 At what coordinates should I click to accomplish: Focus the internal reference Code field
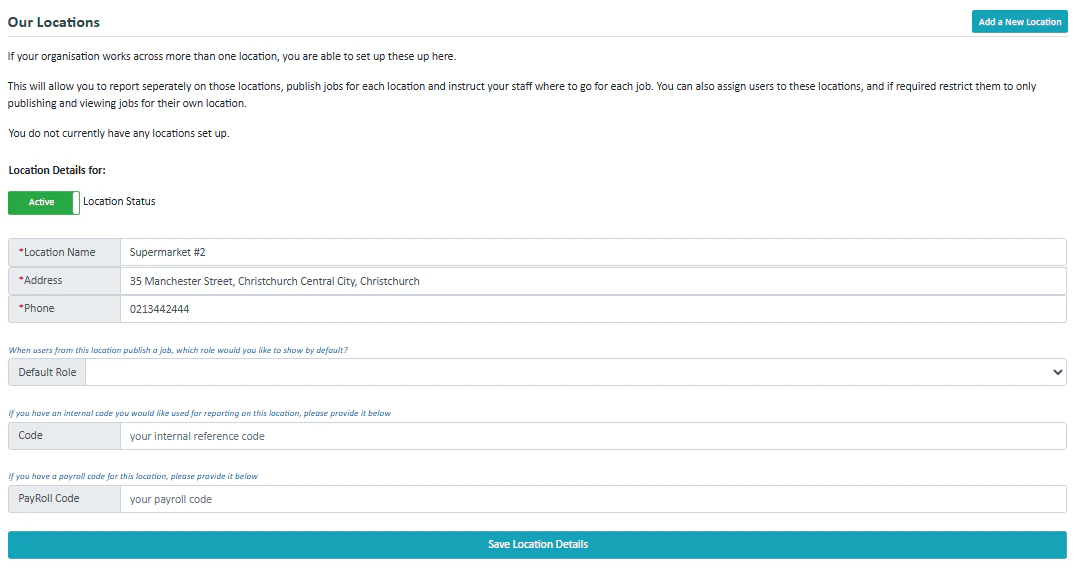point(593,436)
